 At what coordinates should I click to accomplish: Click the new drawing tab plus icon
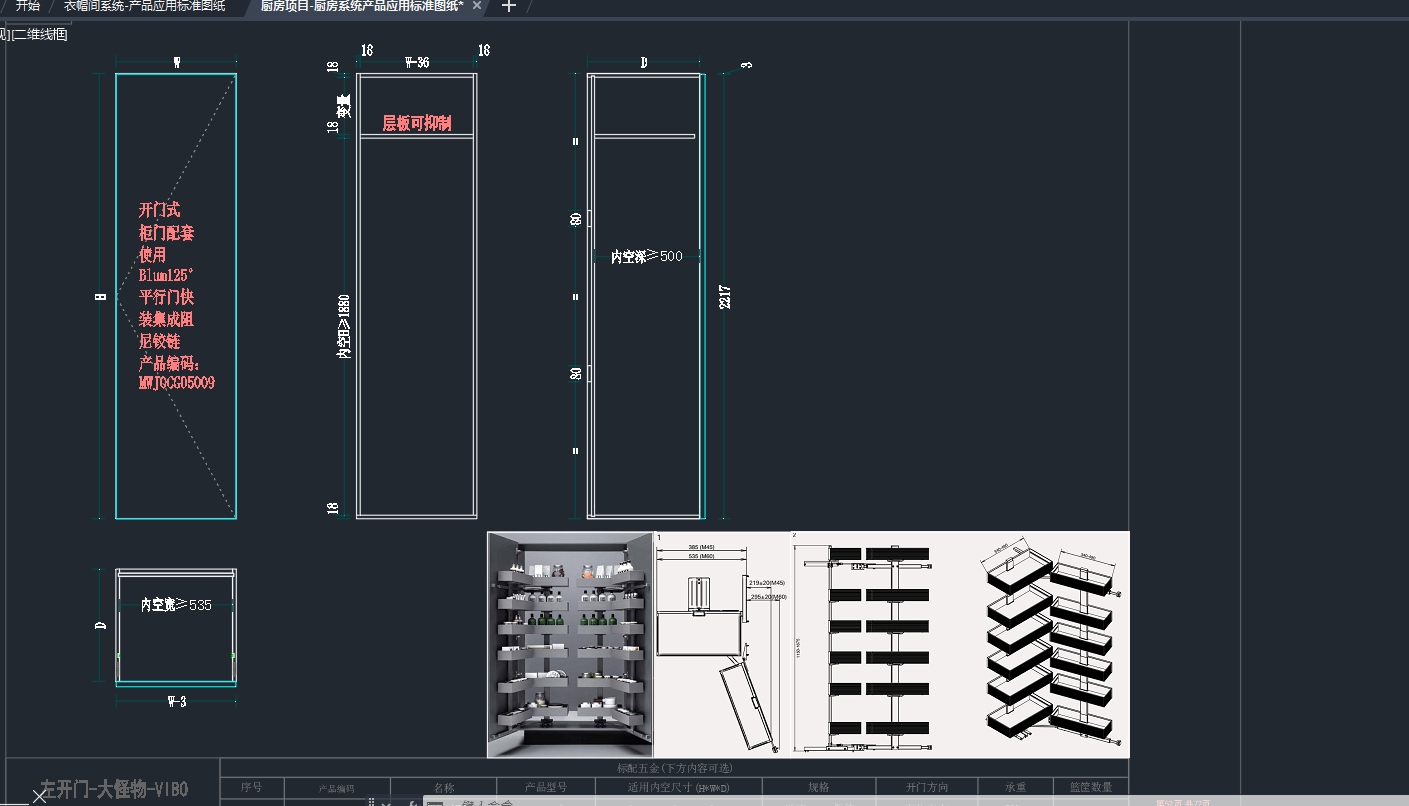pyautogui.click(x=508, y=6)
